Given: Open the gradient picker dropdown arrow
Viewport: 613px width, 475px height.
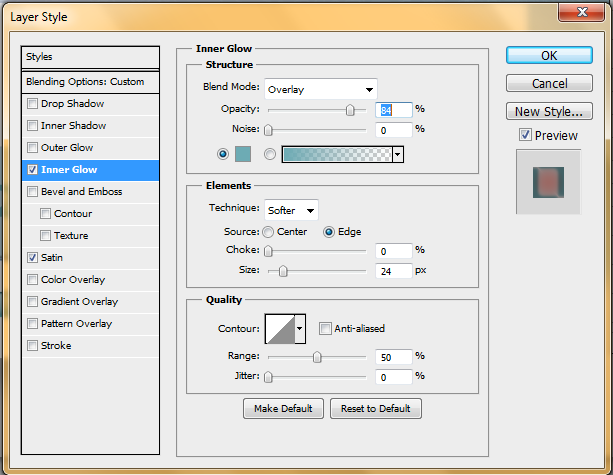Looking at the screenshot, I should pos(398,155).
